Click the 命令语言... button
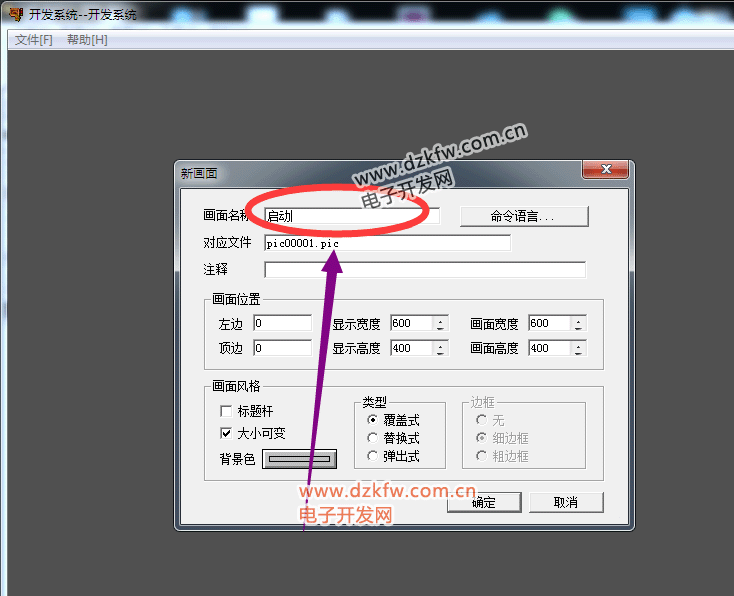734x596 pixels. point(524,216)
